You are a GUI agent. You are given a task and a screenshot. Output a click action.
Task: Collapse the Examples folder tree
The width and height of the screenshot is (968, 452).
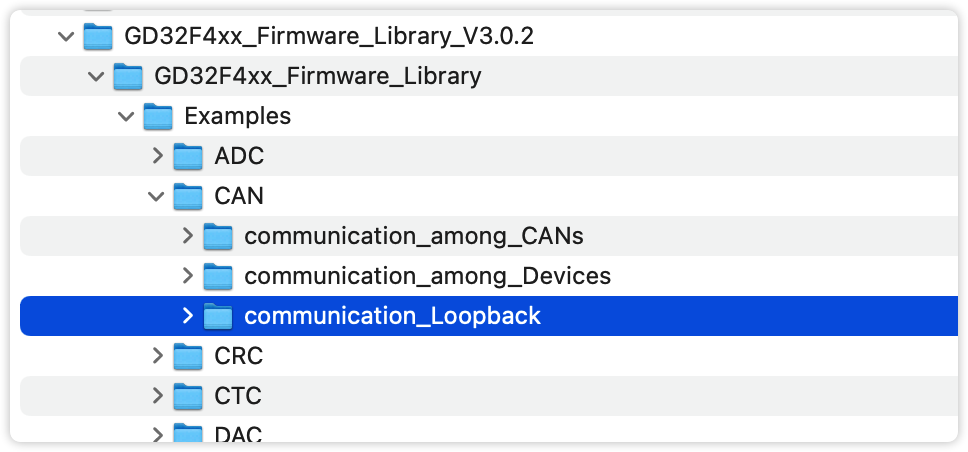[x=126, y=116]
